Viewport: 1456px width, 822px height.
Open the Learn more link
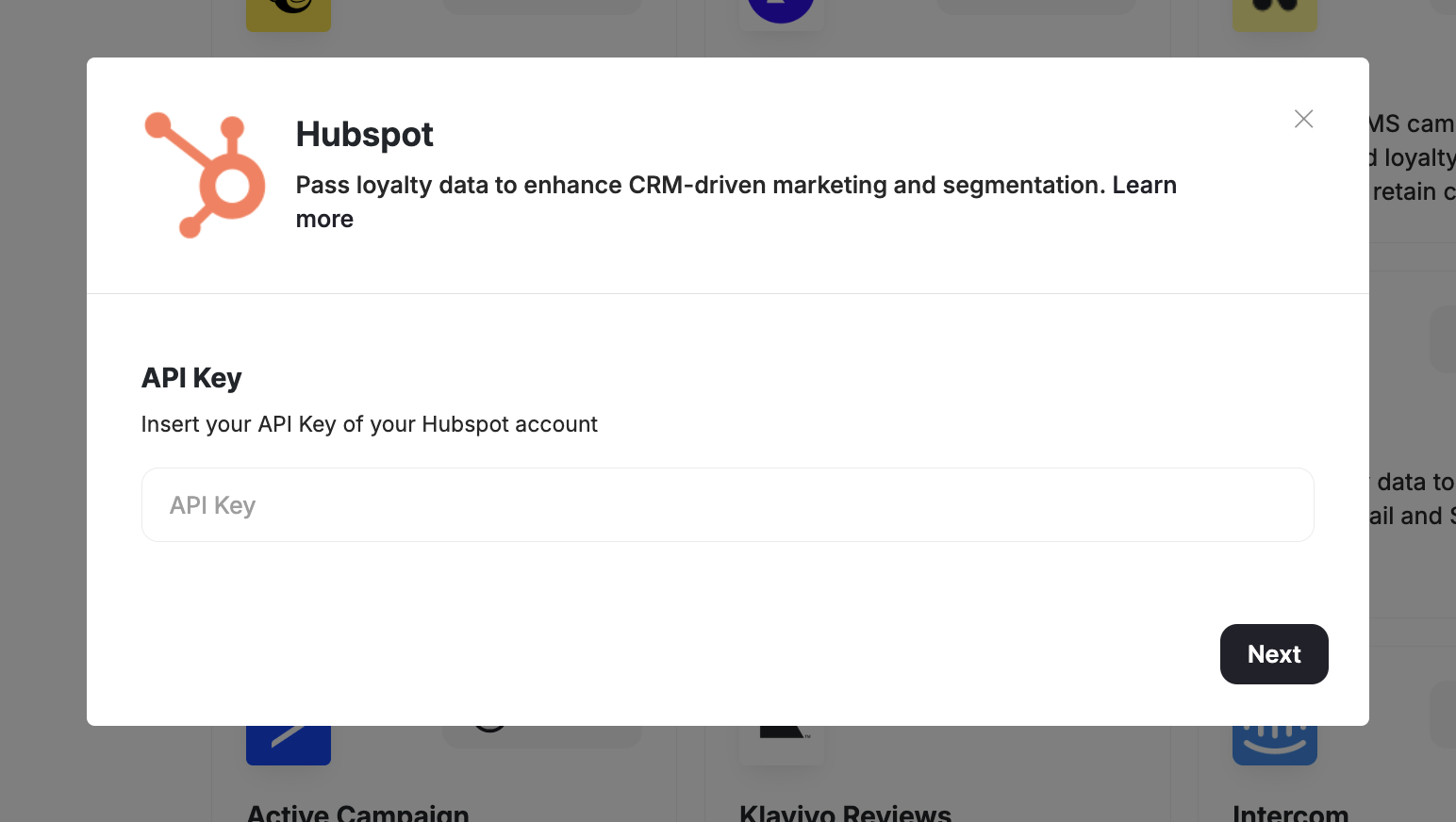coord(1144,185)
